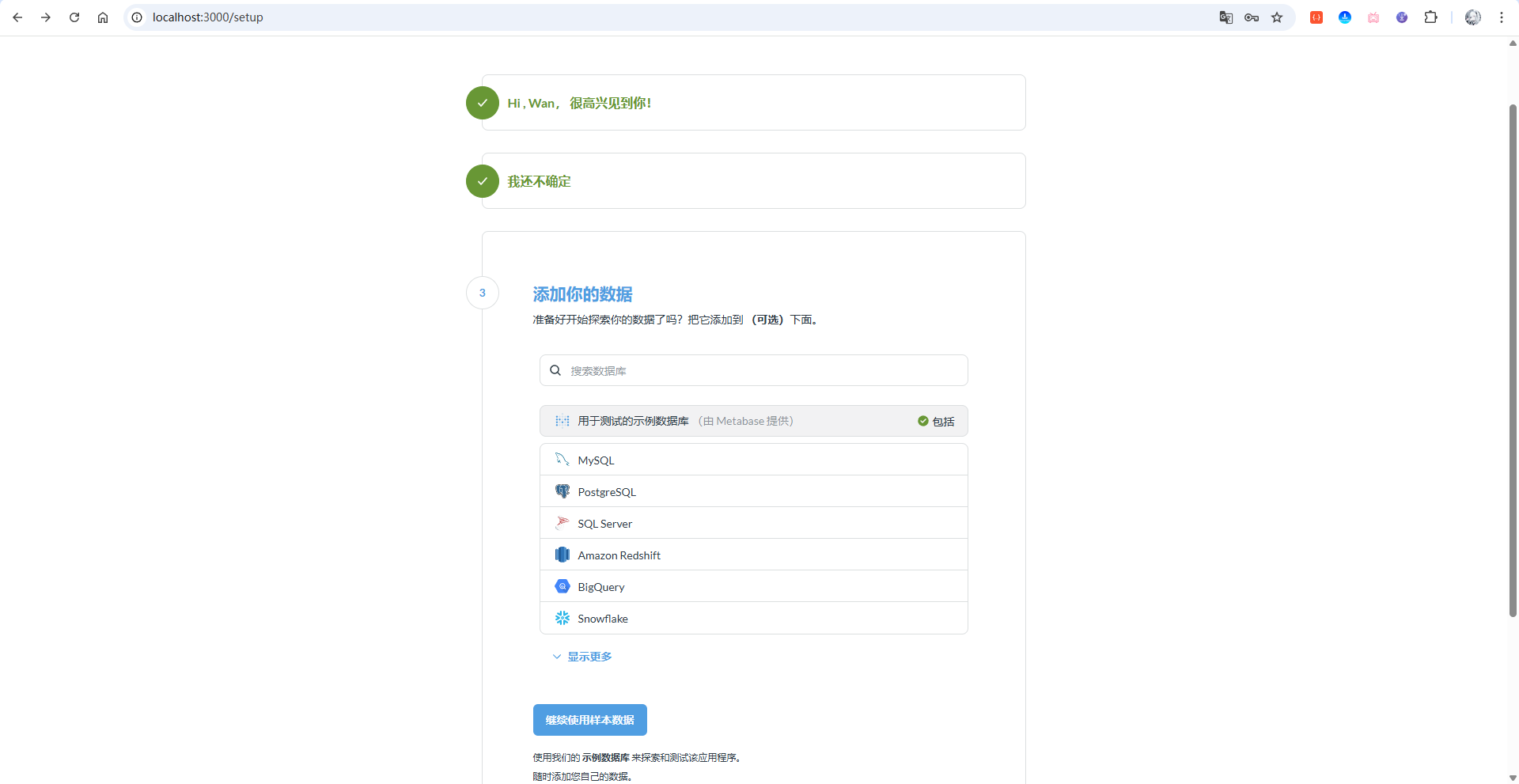Click the green check beside 我还不确定

tap(482, 181)
